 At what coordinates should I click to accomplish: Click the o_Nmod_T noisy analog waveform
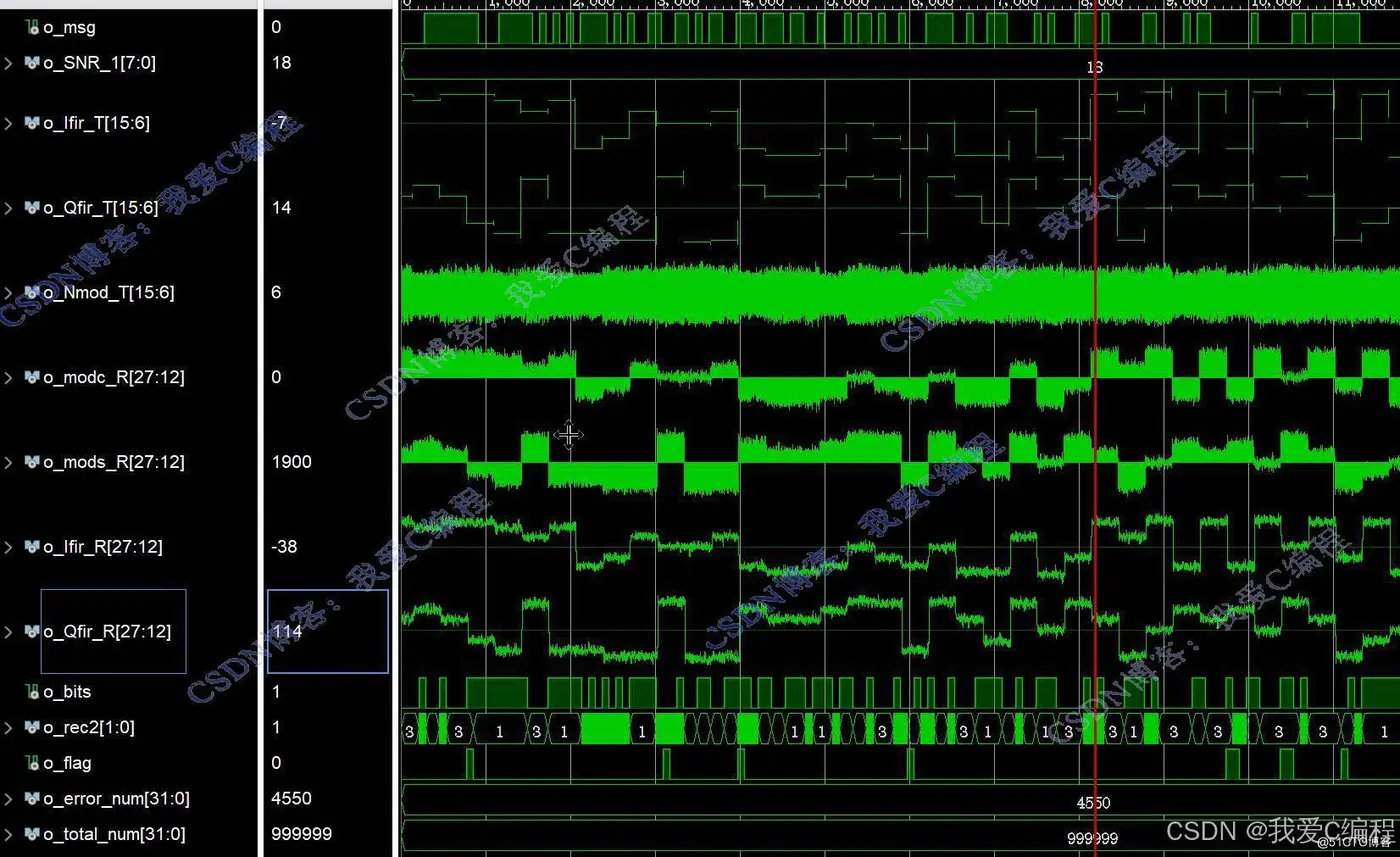(x=900, y=294)
